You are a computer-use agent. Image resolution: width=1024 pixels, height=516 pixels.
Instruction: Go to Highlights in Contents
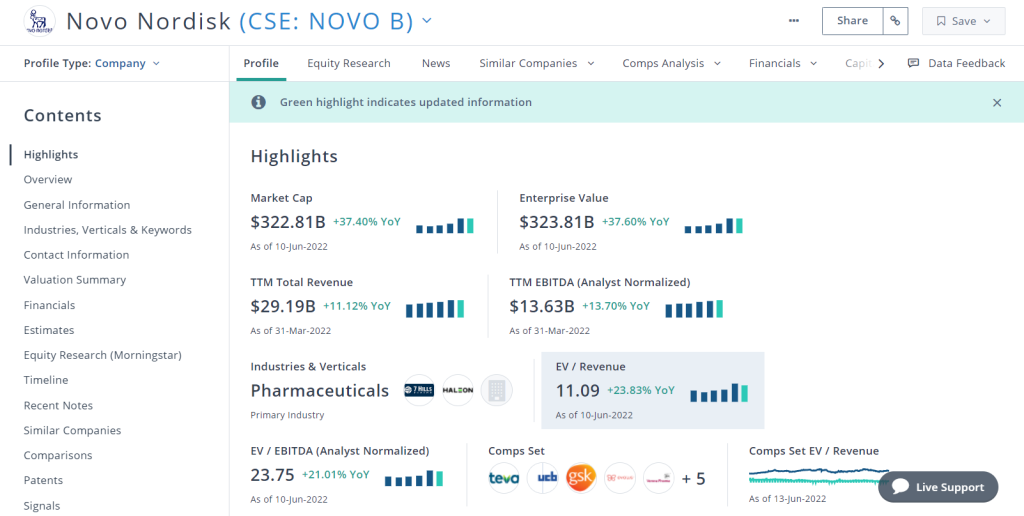(51, 155)
